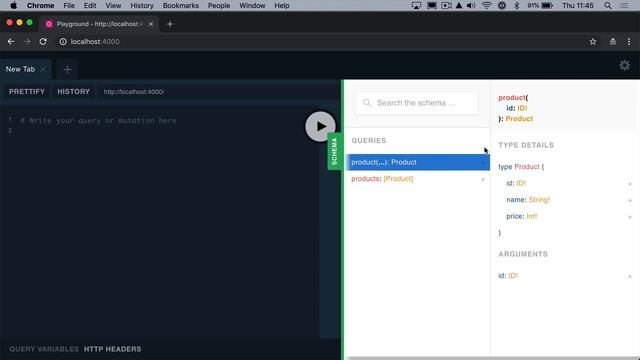The height and width of the screenshot is (360, 640).
Task: Collapse the green SCHEMA side tab
Action: 334,151
